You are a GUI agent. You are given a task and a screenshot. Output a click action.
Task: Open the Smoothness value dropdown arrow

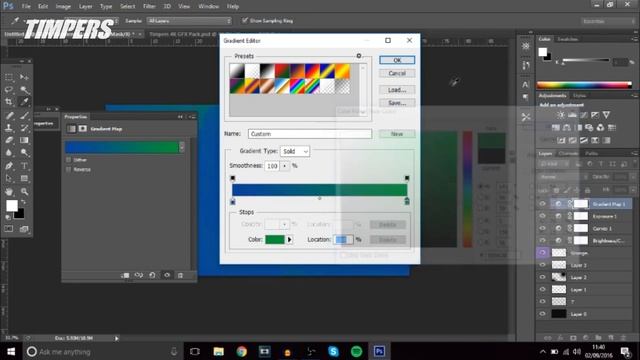tap(284, 166)
